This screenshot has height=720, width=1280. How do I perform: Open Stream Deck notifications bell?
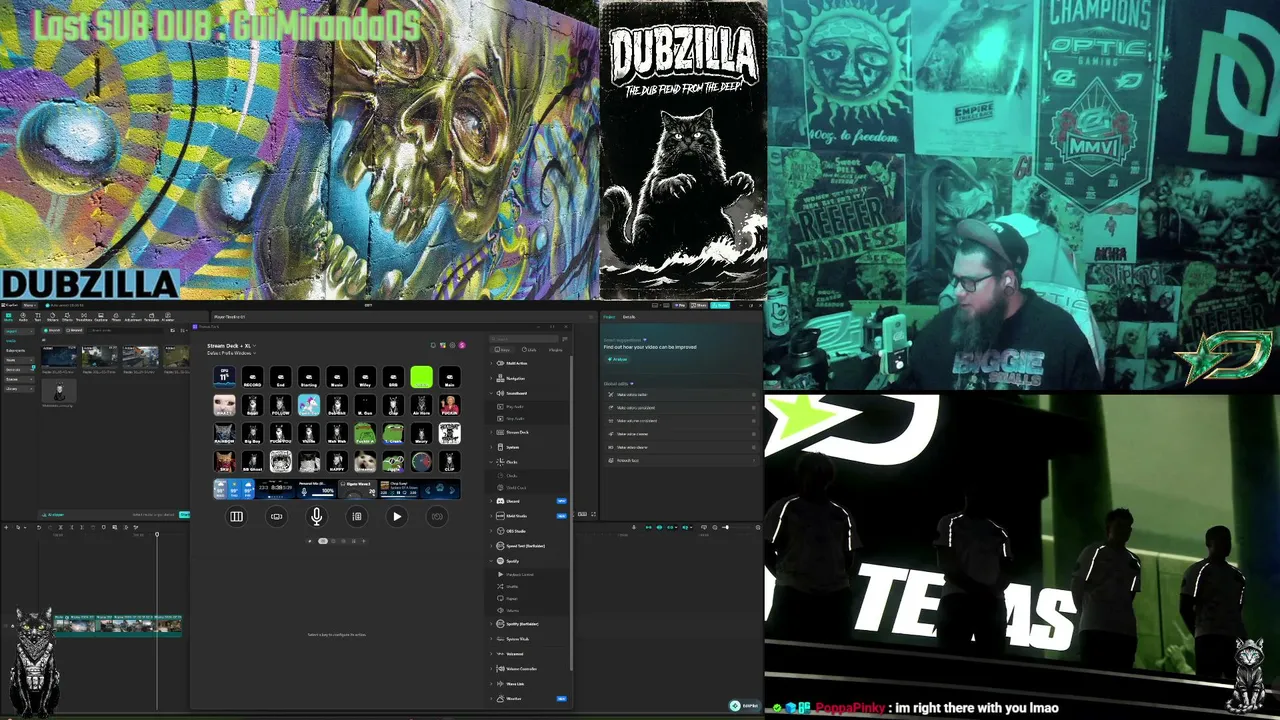[x=433, y=345]
